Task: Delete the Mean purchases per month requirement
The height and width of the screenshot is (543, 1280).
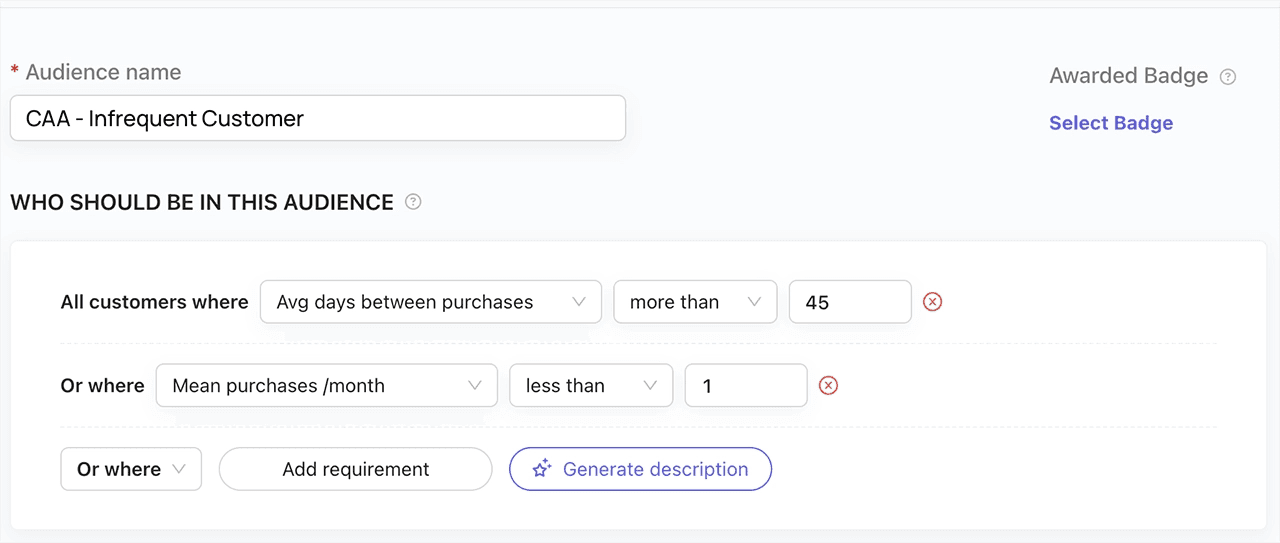Action: tap(828, 386)
